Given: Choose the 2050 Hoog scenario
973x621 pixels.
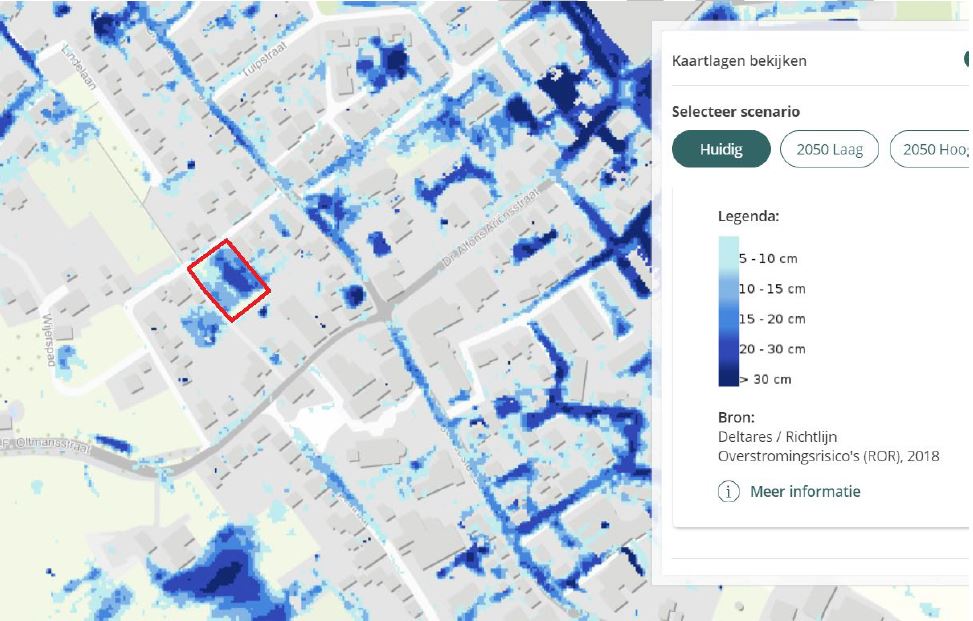Looking at the screenshot, I should click(932, 149).
